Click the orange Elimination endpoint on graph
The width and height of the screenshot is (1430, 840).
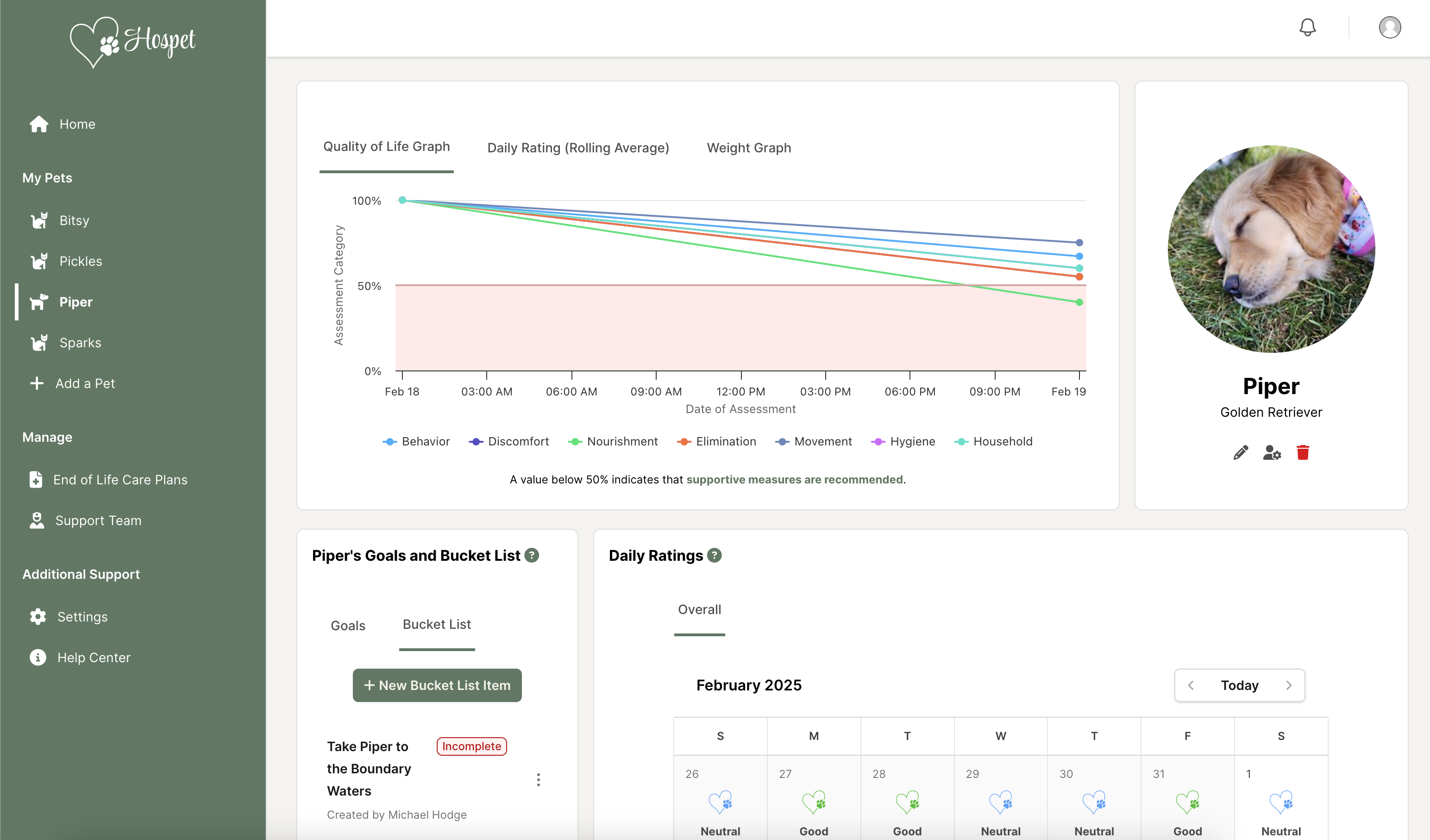tap(1079, 277)
